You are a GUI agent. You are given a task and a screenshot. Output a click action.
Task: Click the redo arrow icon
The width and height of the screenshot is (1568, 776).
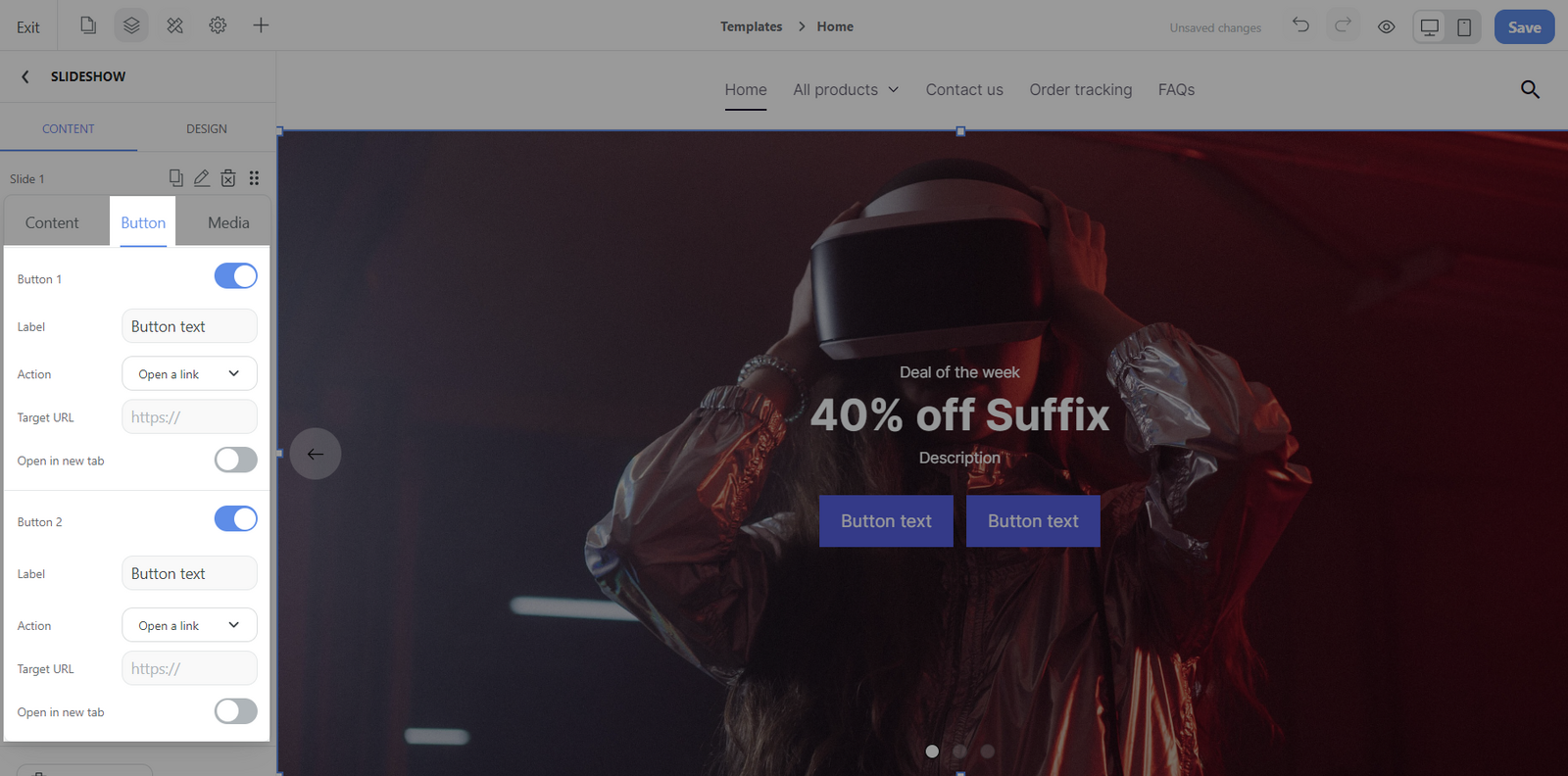pyautogui.click(x=1343, y=25)
